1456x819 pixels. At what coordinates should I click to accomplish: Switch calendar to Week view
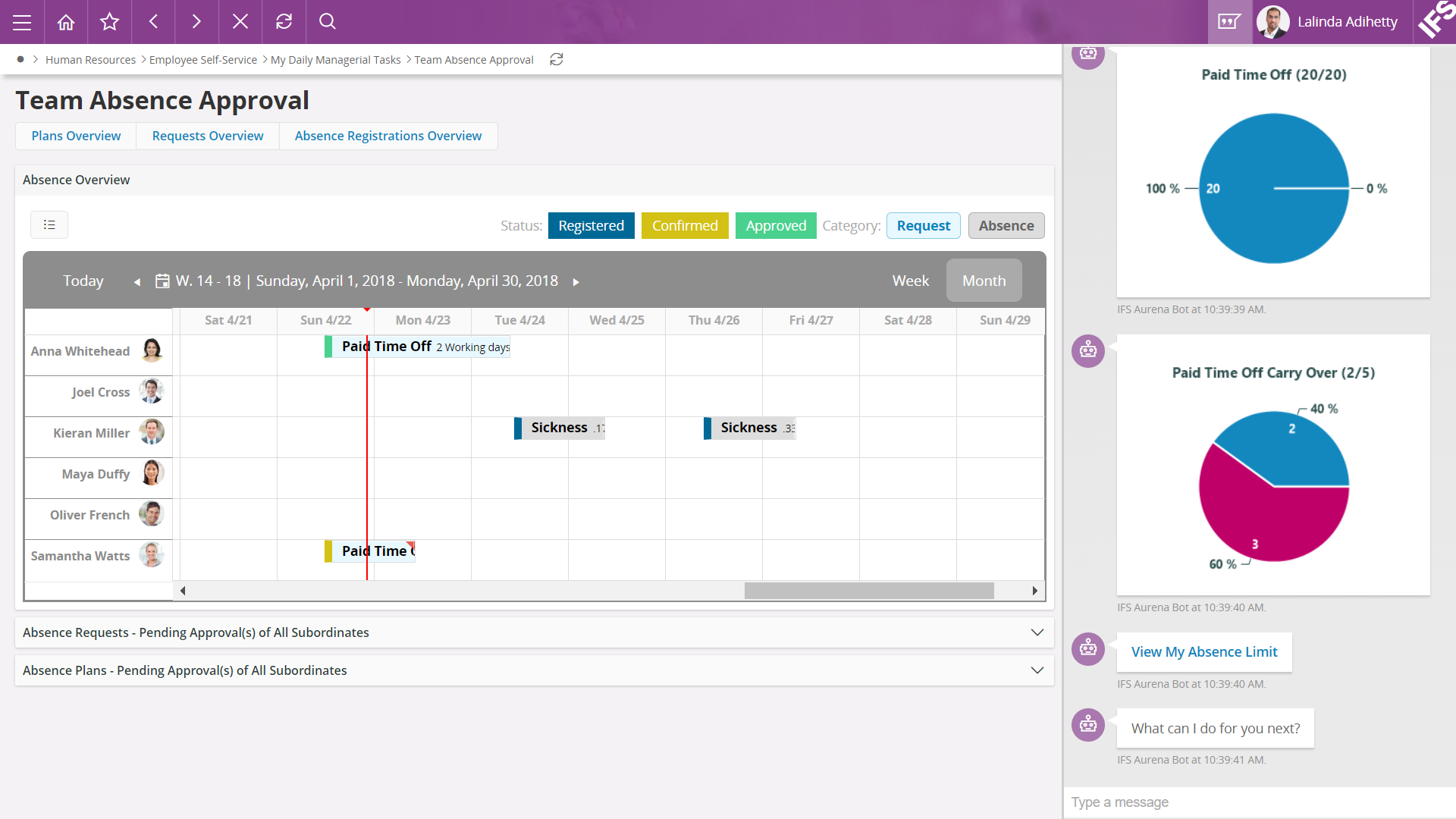tap(910, 281)
